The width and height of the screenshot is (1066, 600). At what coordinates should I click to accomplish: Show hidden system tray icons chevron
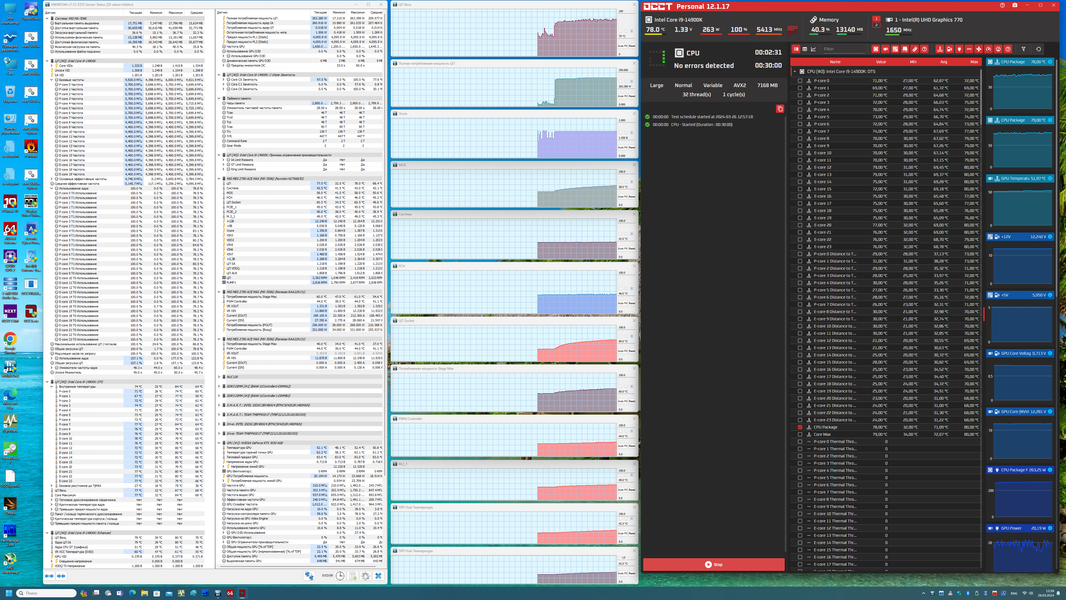point(923,593)
